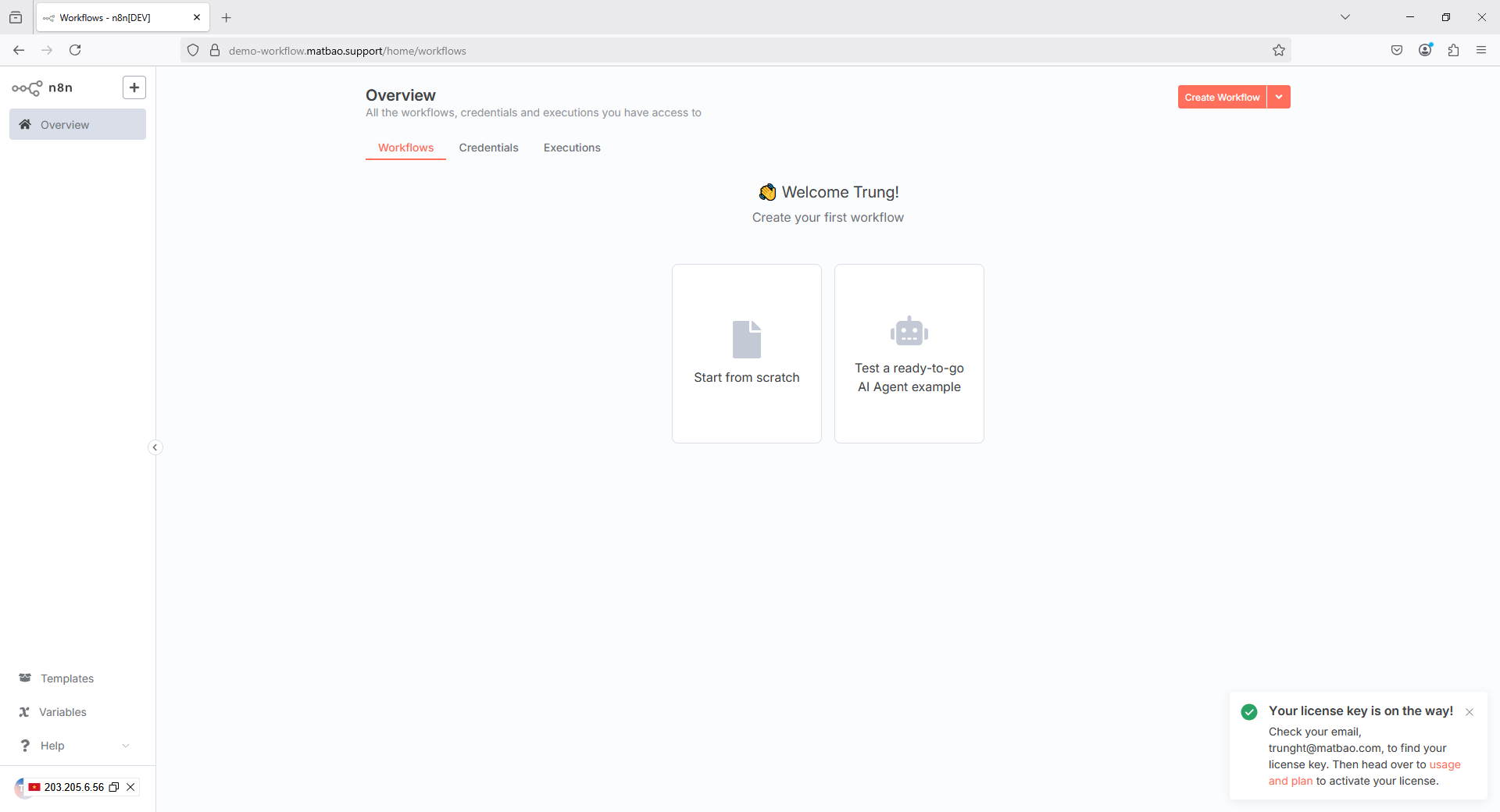Switch to the Executions tab

pyautogui.click(x=572, y=148)
